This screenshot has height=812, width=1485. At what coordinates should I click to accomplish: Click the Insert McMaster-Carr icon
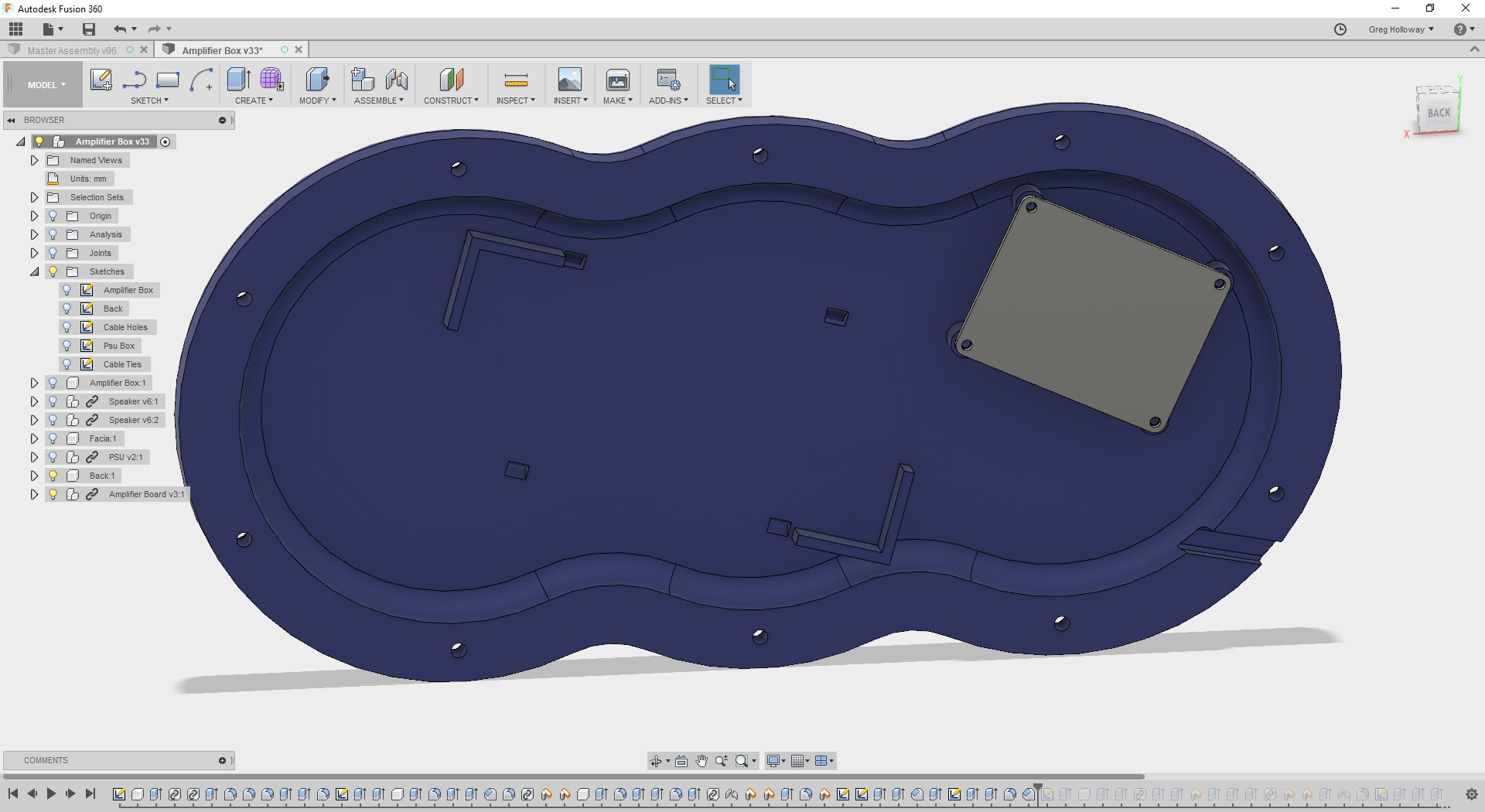click(x=570, y=80)
